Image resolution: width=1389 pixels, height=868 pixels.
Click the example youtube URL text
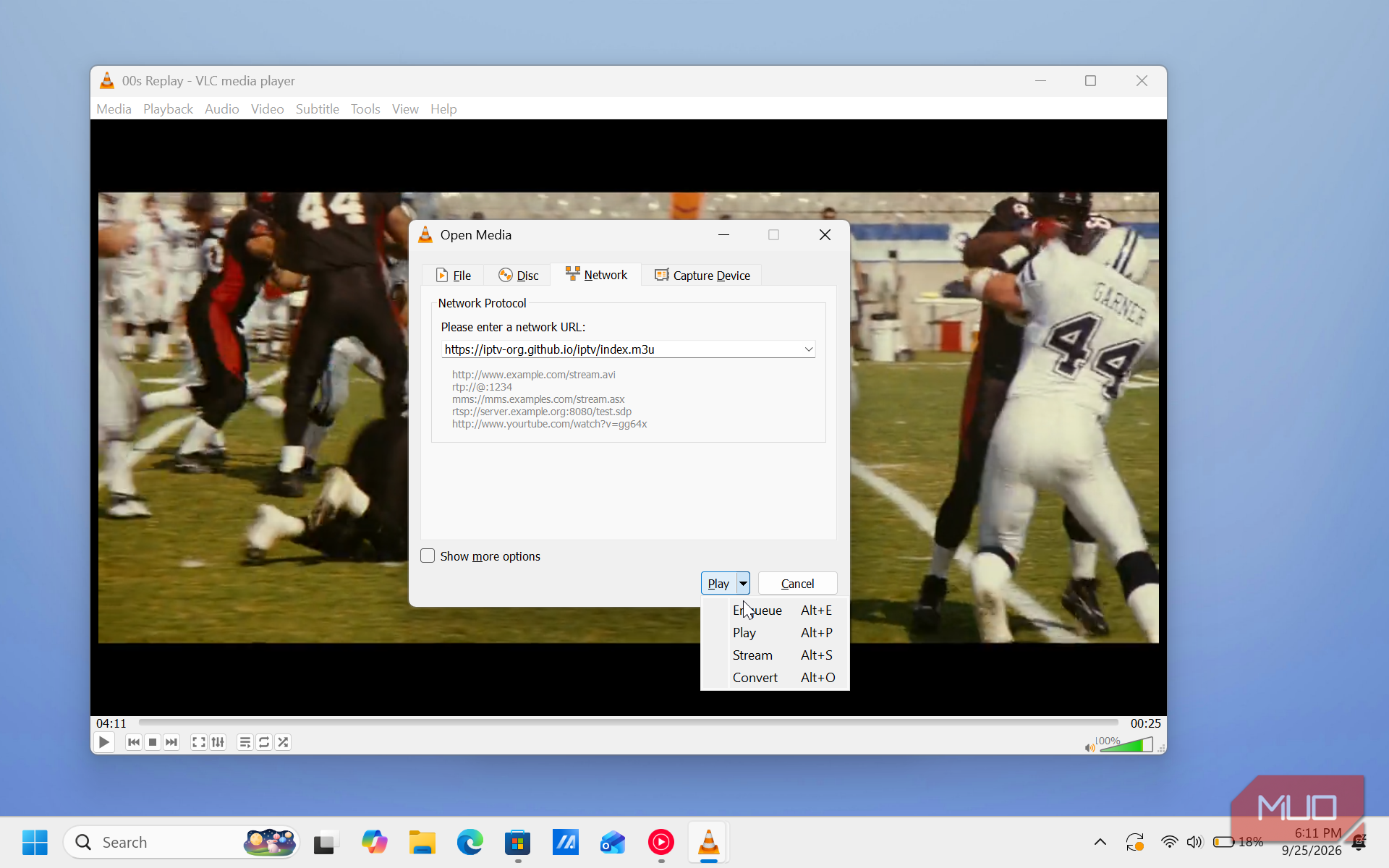click(x=550, y=424)
